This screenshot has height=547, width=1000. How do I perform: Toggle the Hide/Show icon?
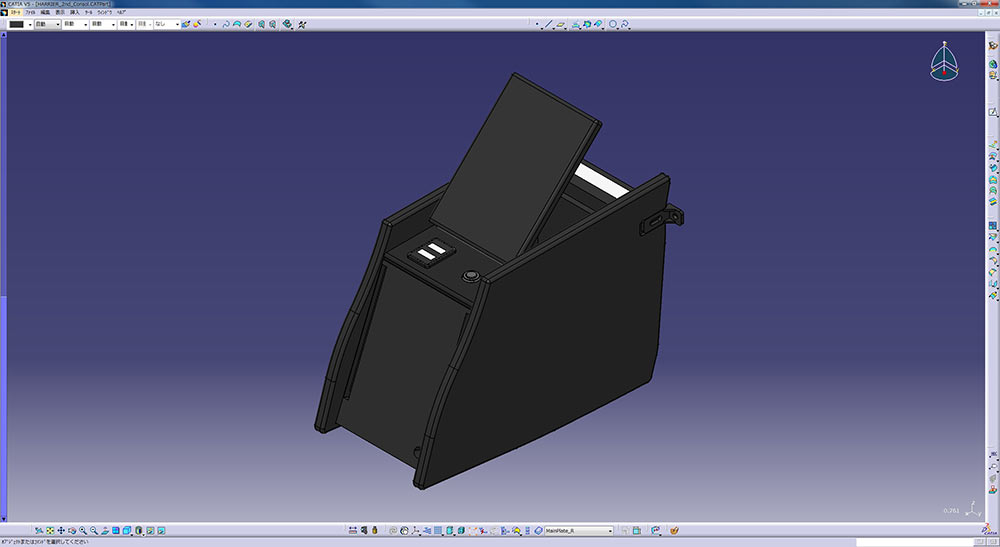pyautogui.click(x=150, y=530)
